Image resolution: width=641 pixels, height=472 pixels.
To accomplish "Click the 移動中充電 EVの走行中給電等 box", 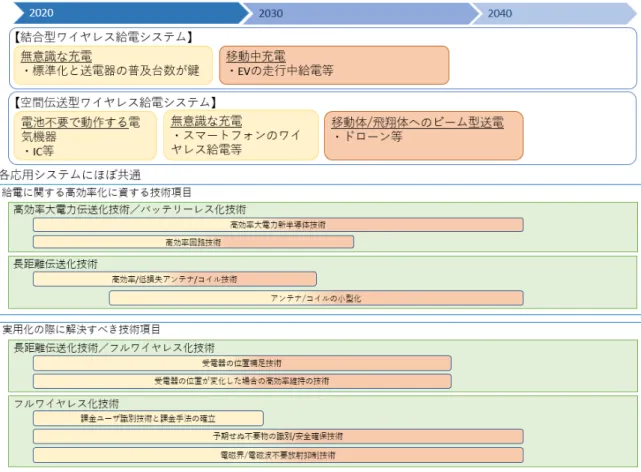I will (x=334, y=65).
